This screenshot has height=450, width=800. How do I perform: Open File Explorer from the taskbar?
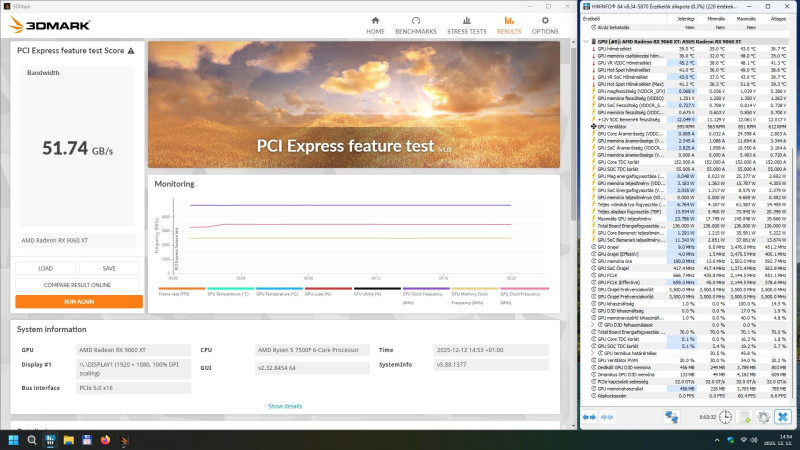tap(68, 440)
